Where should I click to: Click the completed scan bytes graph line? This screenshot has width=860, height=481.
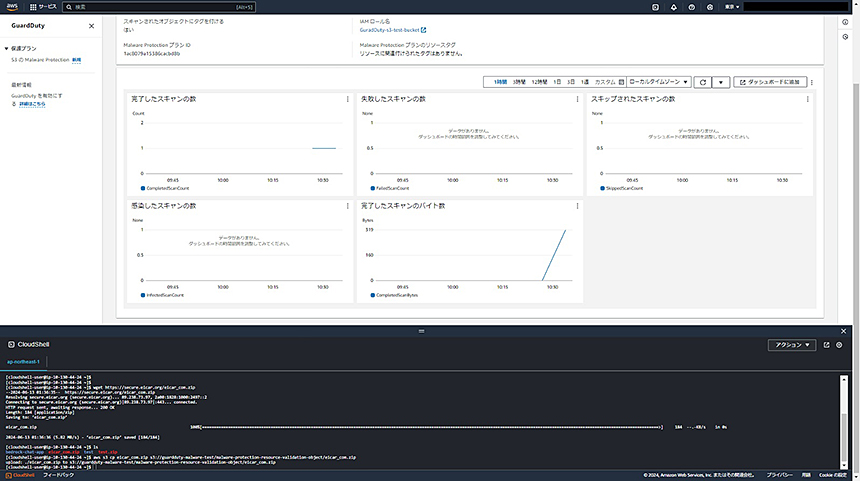[x=554, y=255]
